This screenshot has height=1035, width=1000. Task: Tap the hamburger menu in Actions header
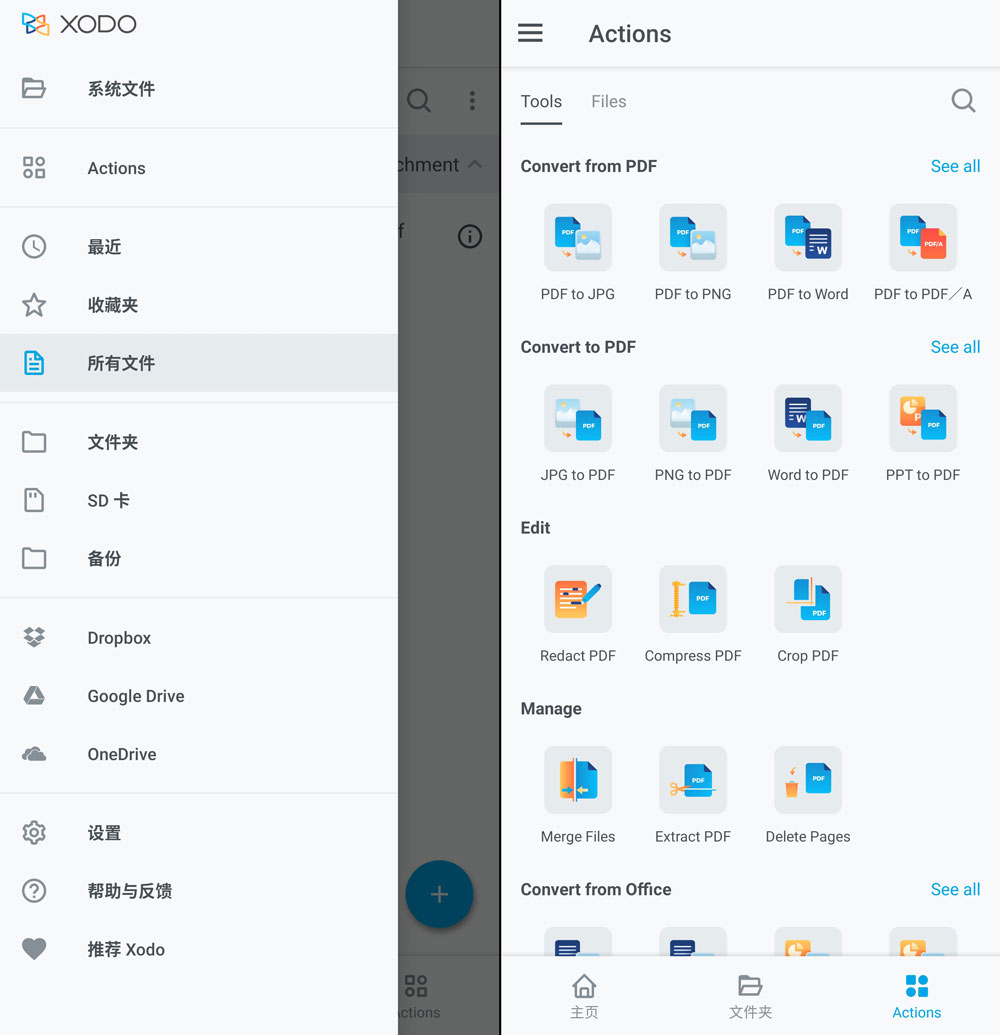(x=530, y=33)
